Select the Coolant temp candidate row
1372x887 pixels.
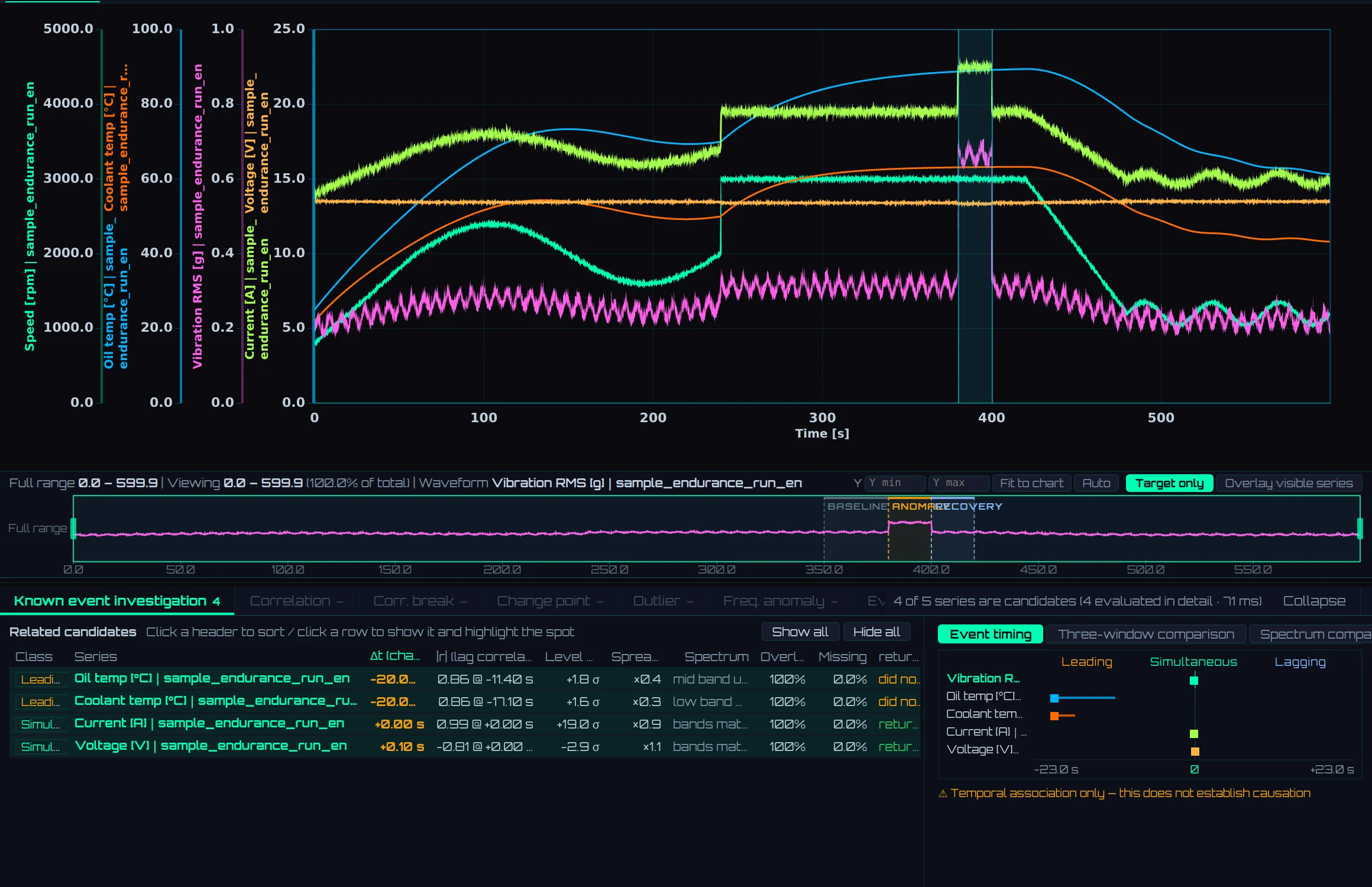pyautogui.click(x=465, y=701)
